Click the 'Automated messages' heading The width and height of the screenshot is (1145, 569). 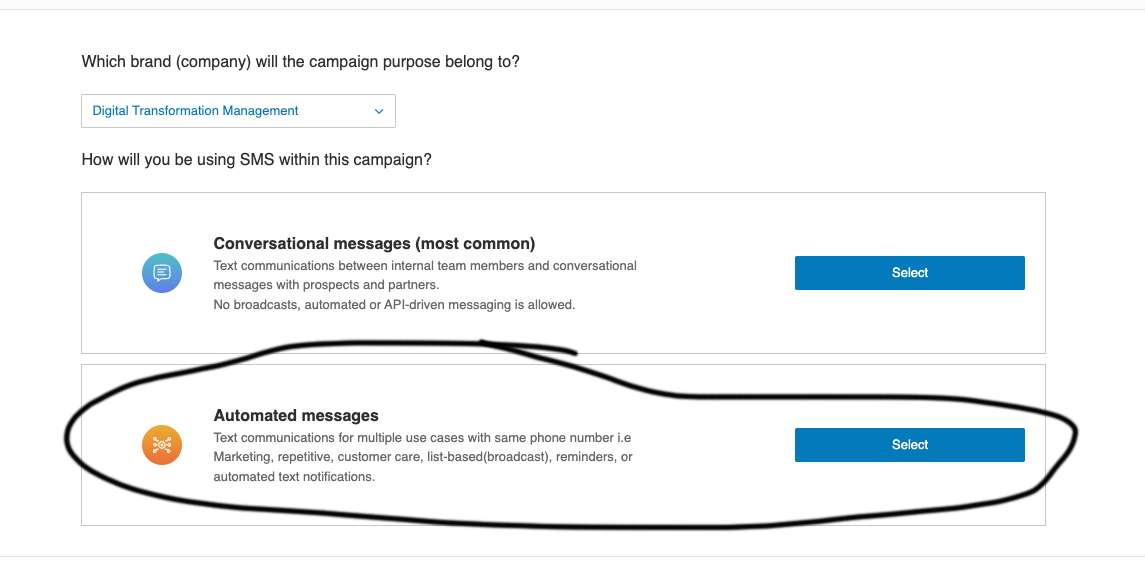(296, 416)
